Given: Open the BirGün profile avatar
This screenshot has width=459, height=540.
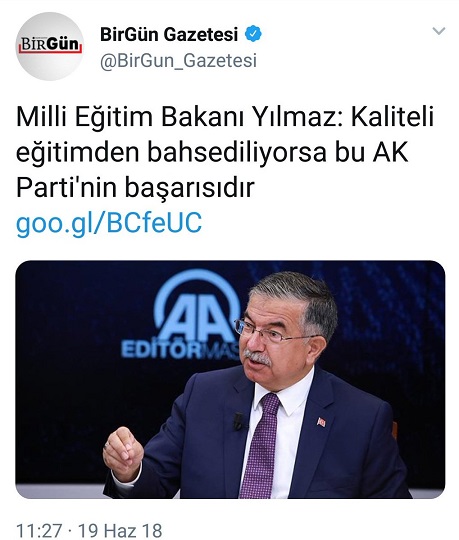Looking at the screenshot, I should (x=50, y=46).
